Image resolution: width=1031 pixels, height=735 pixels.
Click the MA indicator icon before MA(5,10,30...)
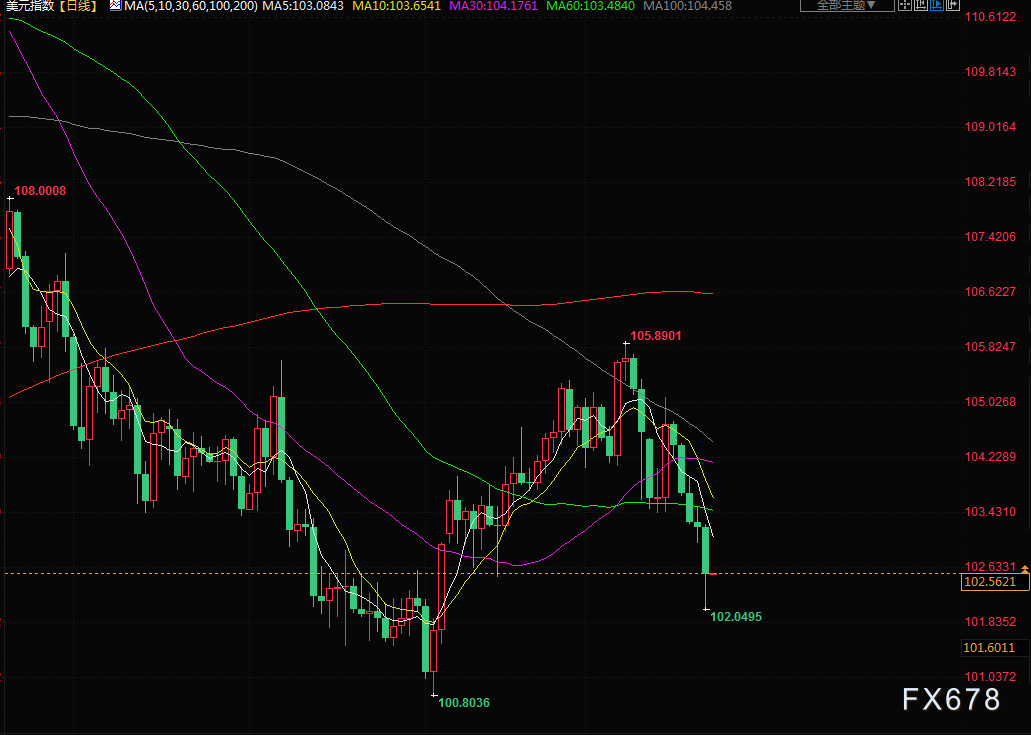(x=115, y=6)
